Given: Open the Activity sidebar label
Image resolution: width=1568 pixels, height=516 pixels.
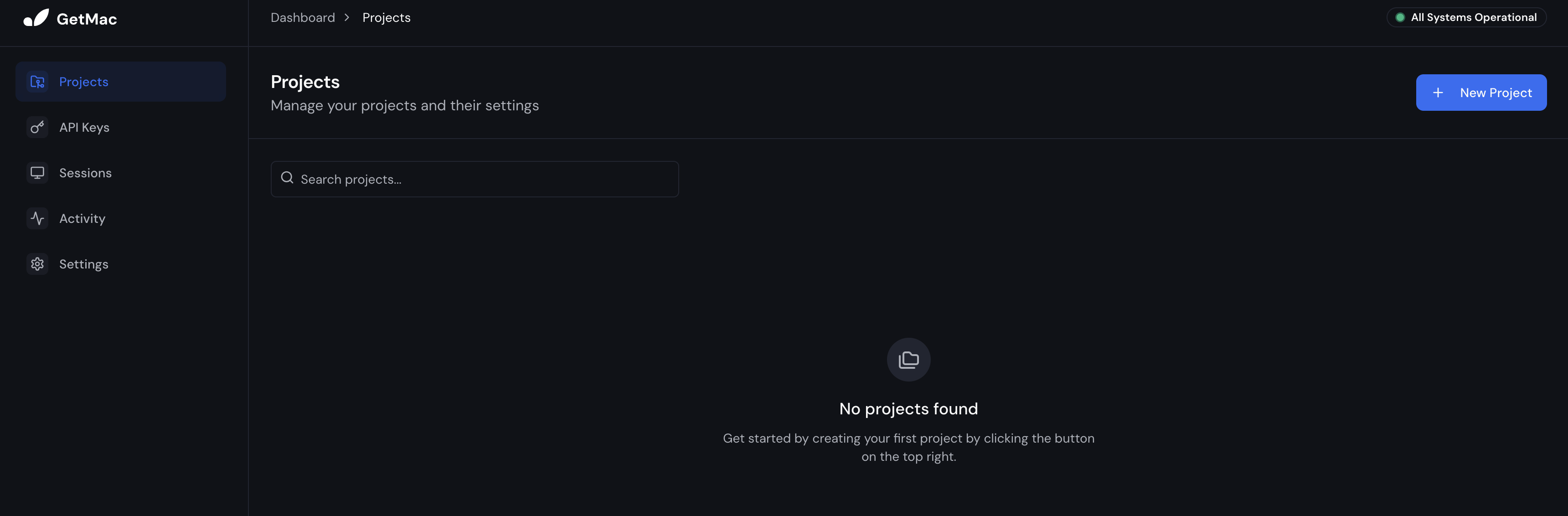Looking at the screenshot, I should click(82, 218).
